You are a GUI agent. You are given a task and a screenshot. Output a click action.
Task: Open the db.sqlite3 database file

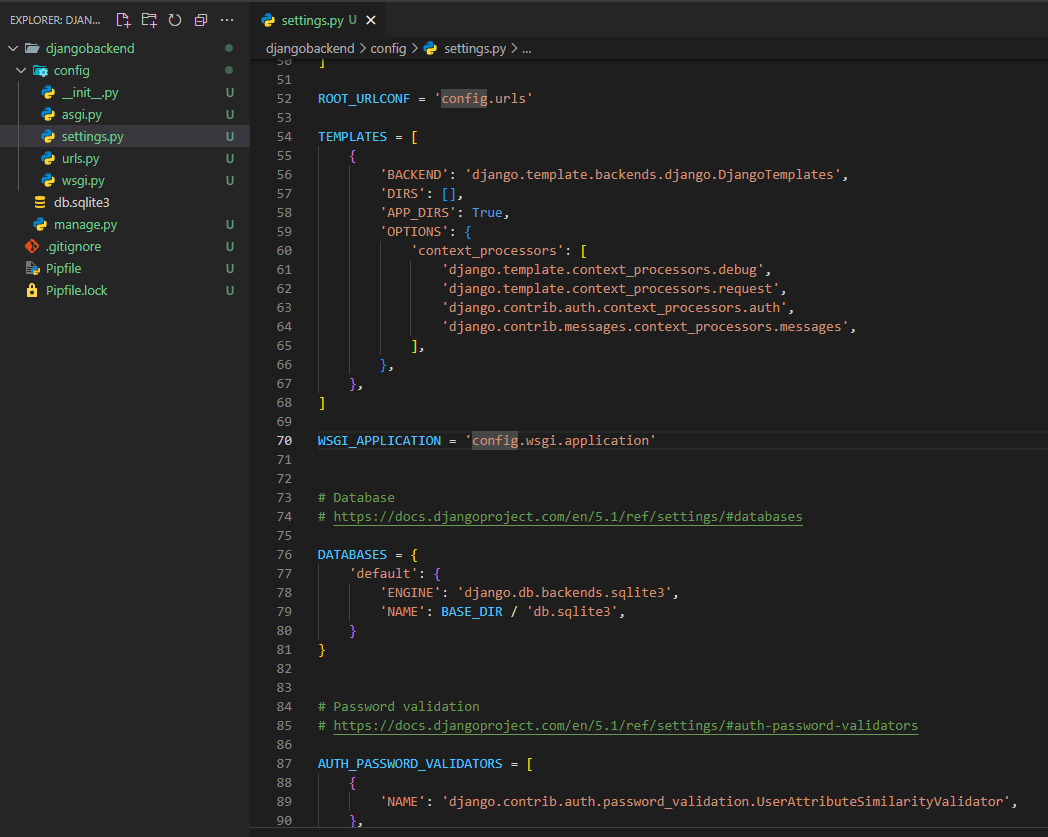tap(81, 203)
